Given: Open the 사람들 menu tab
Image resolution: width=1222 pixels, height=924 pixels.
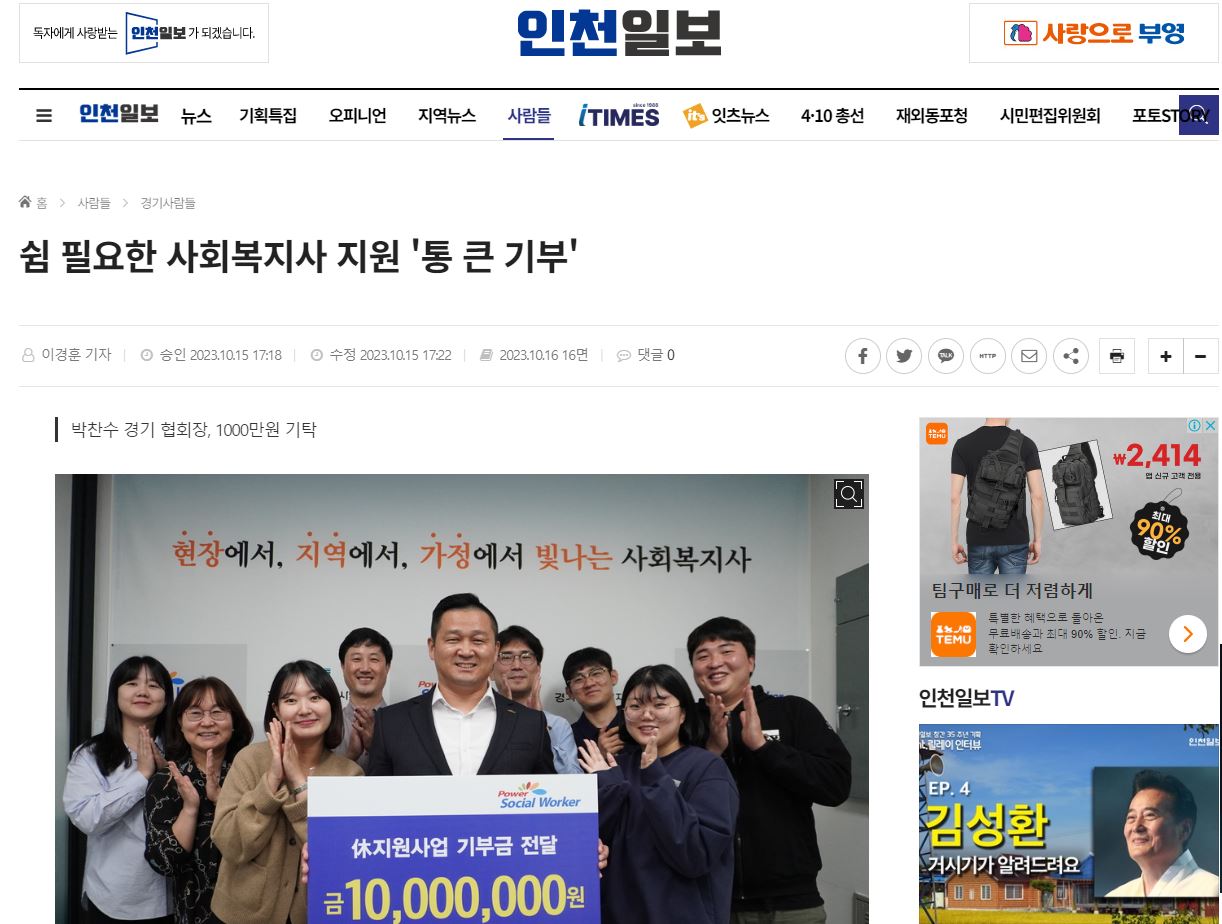Looking at the screenshot, I should click(x=529, y=116).
